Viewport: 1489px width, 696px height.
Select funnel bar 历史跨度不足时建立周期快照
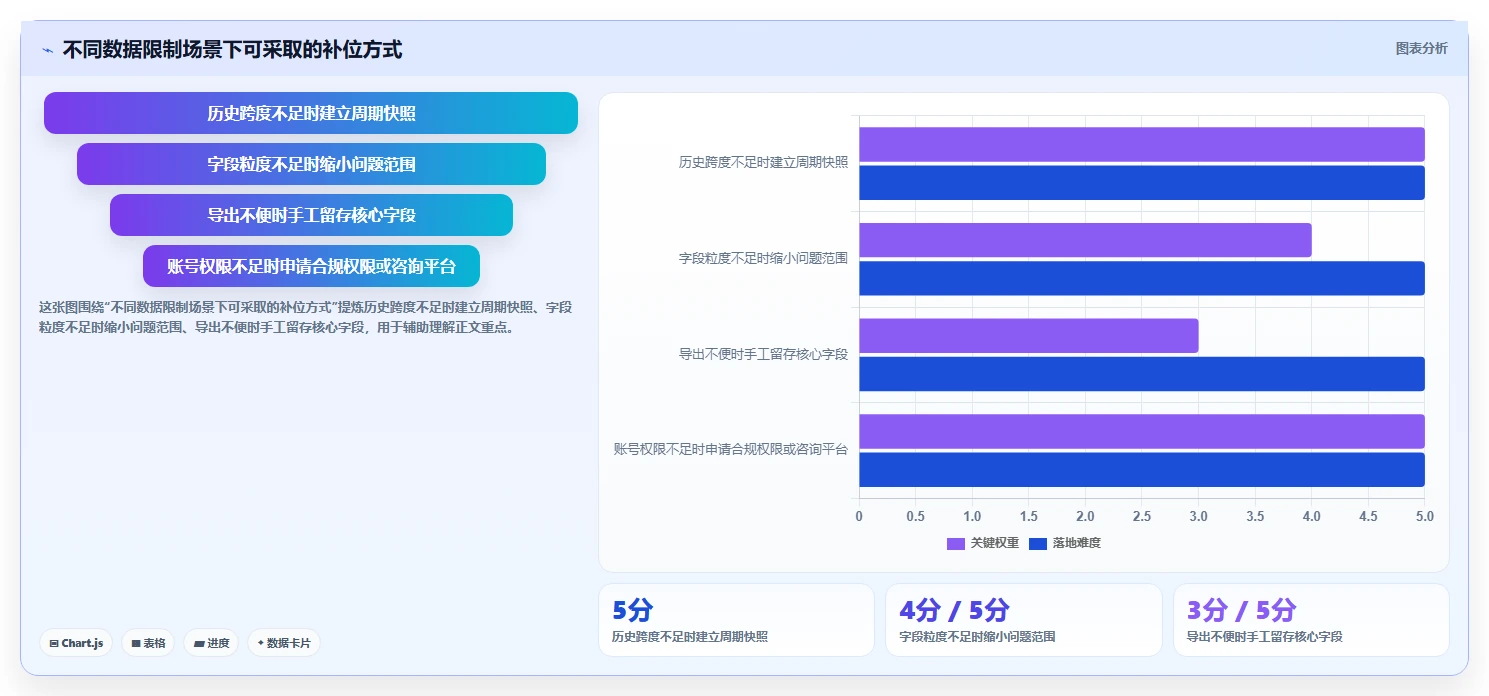coord(311,113)
